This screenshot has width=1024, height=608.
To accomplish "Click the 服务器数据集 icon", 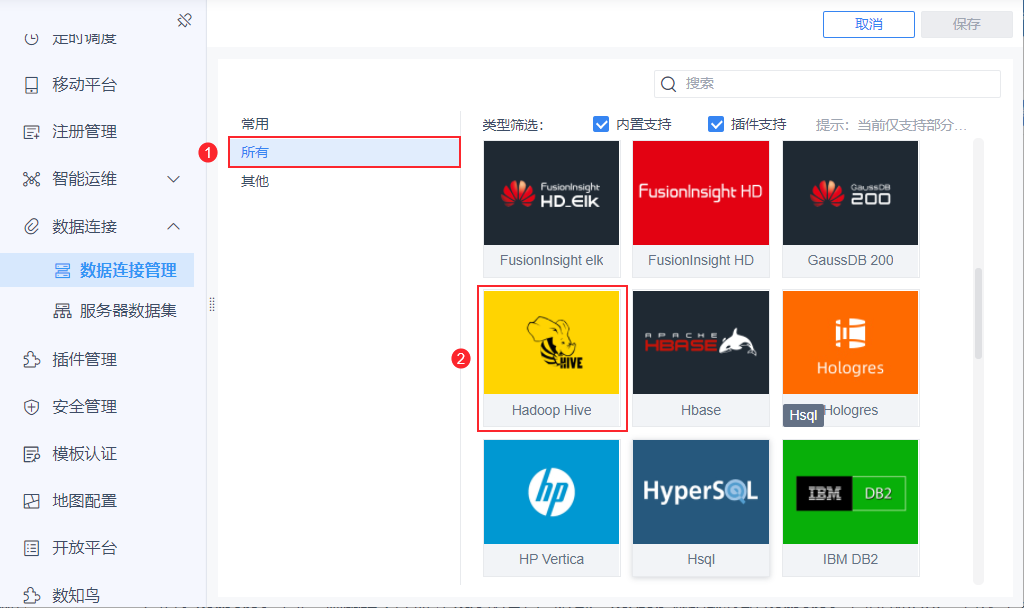I will pos(63,311).
